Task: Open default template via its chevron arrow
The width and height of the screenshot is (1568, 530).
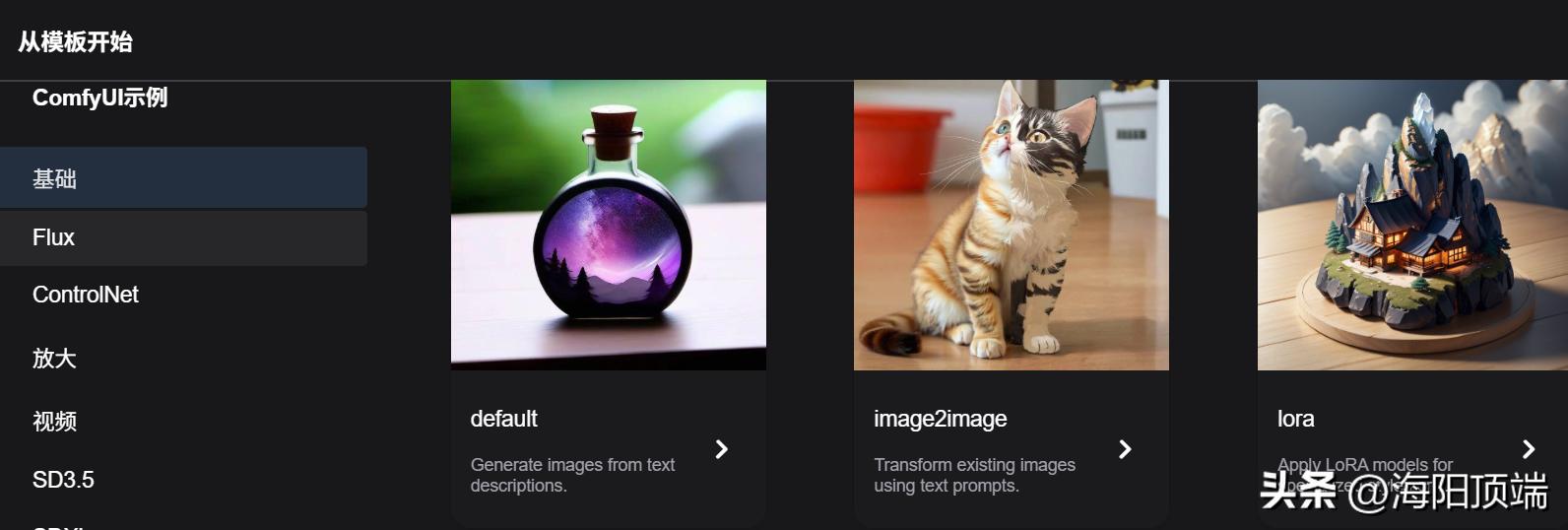Action: point(721,449)
